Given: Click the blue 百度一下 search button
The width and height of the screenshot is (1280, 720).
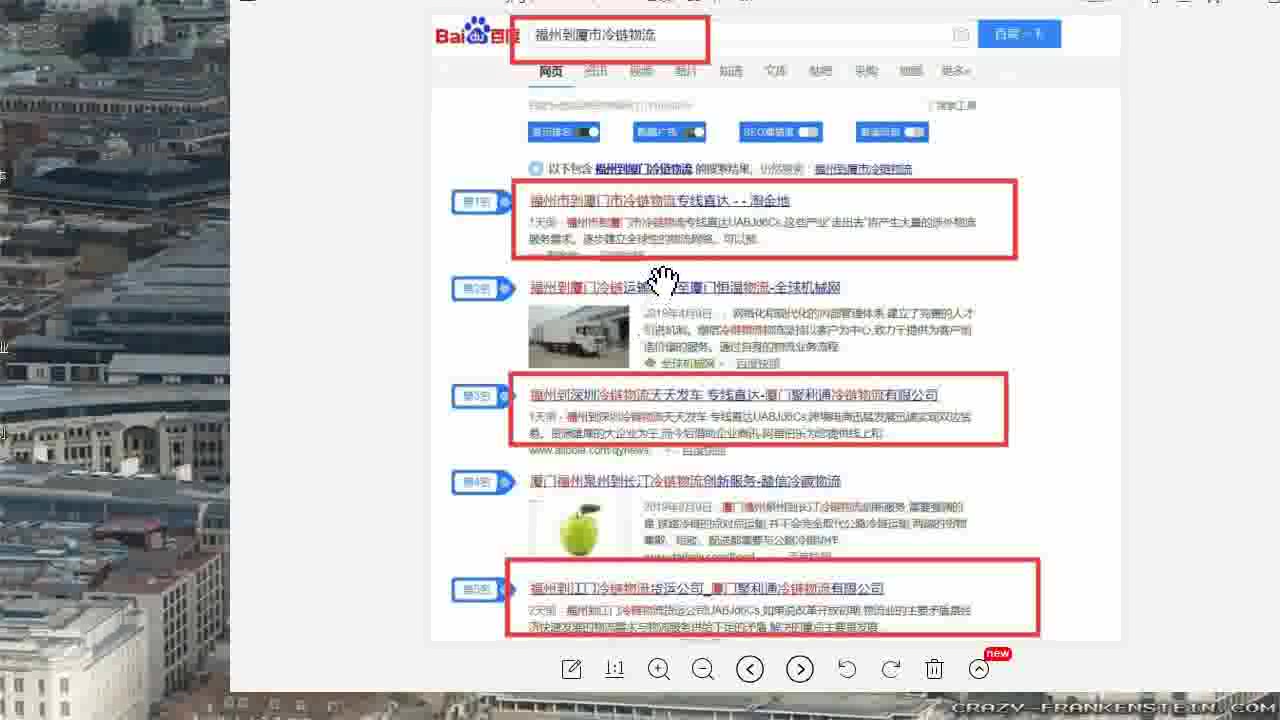Looking at the screenshot, I should tap(1018, 33).
